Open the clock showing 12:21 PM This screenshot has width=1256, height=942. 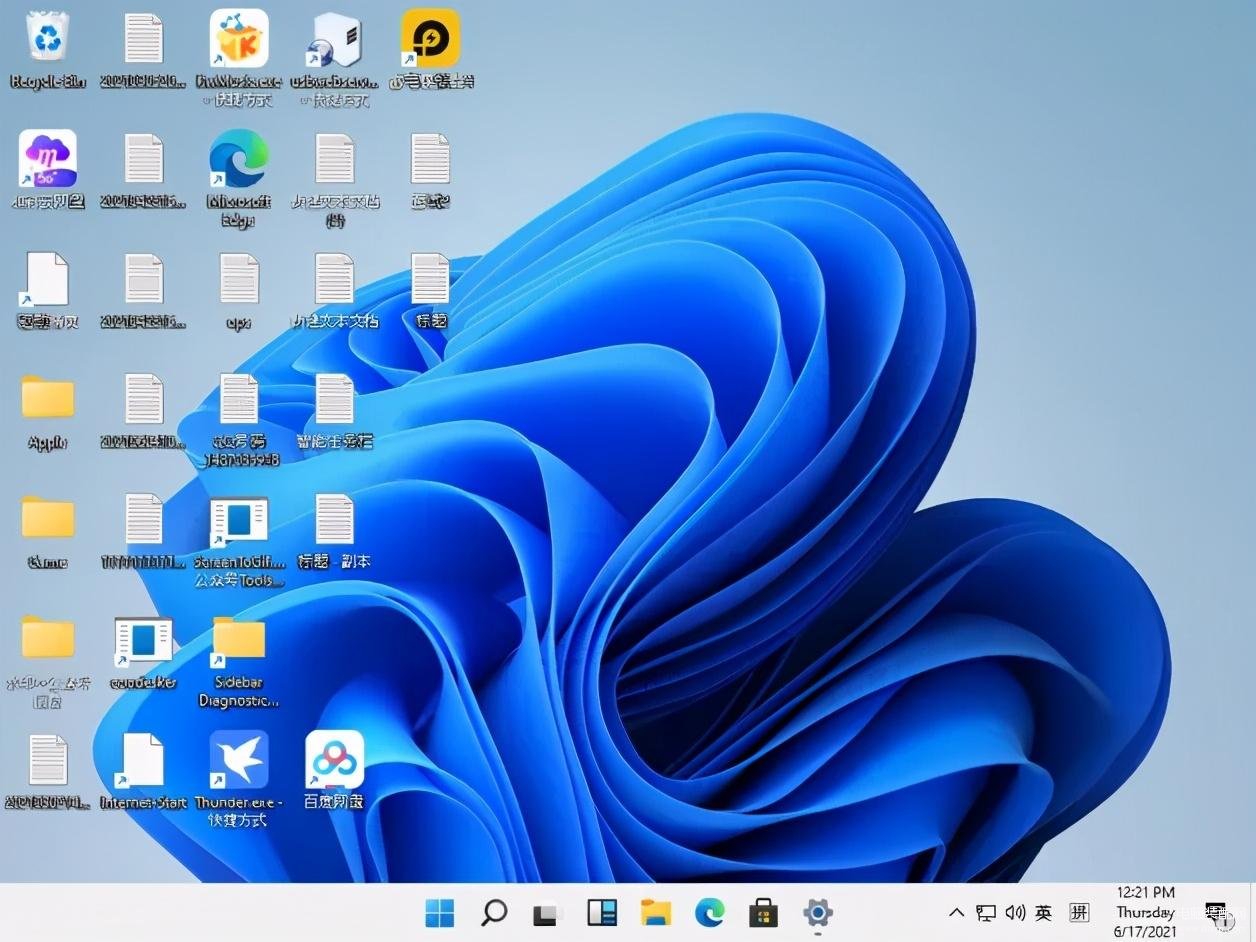[x=1145, y=912]
